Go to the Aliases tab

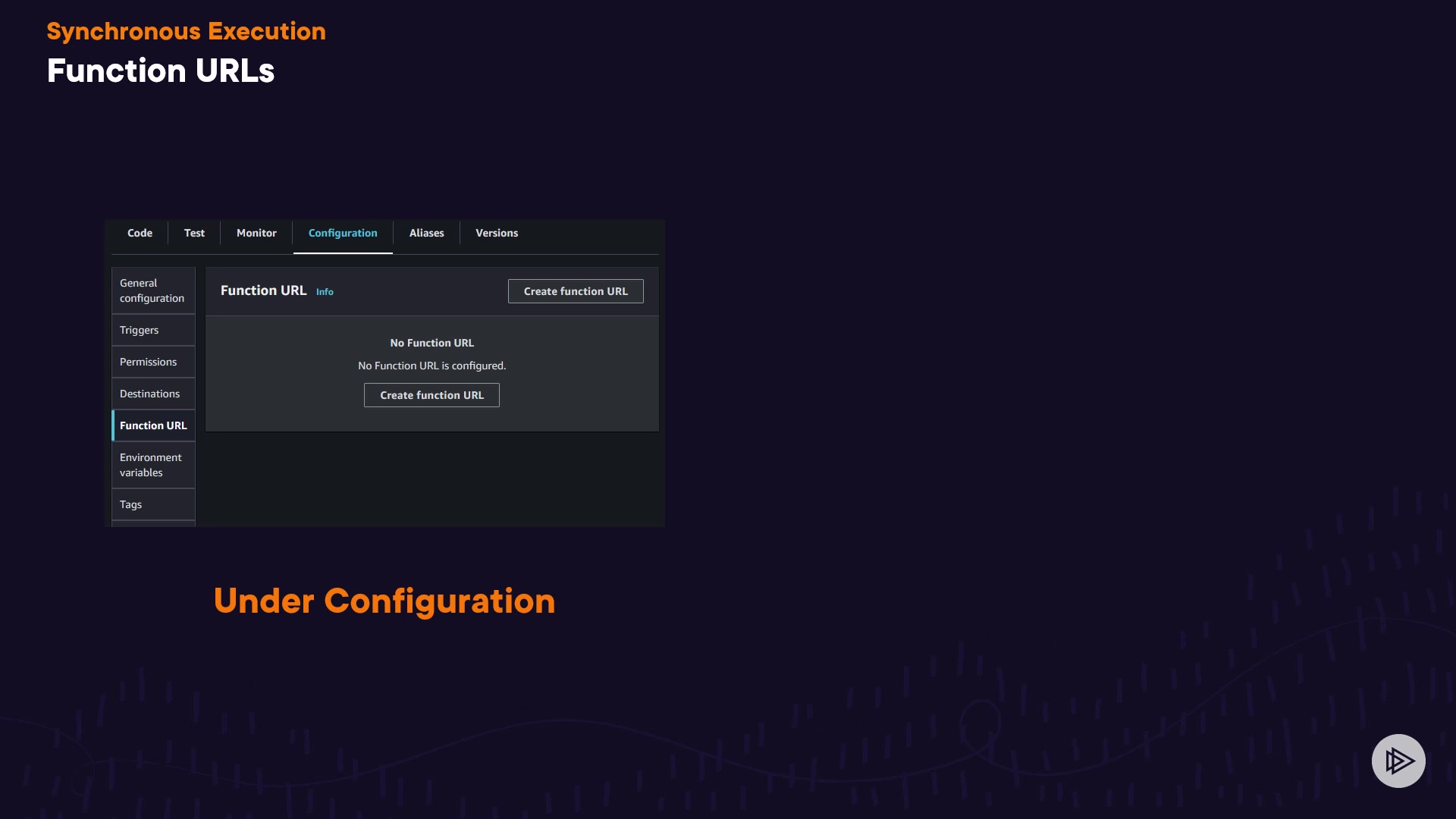pos(426,233)
